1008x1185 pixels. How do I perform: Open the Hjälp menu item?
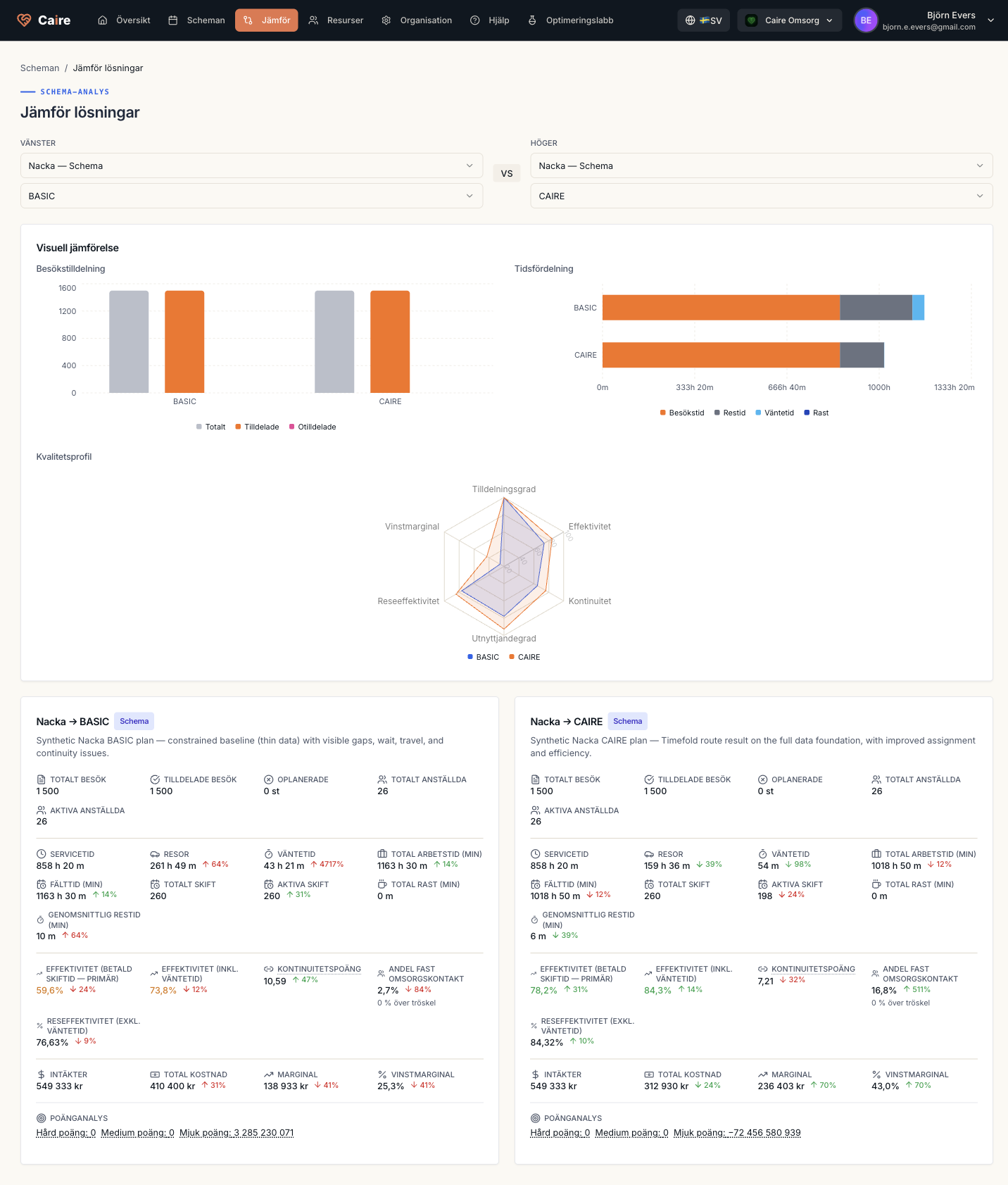[x=490, y=20]
